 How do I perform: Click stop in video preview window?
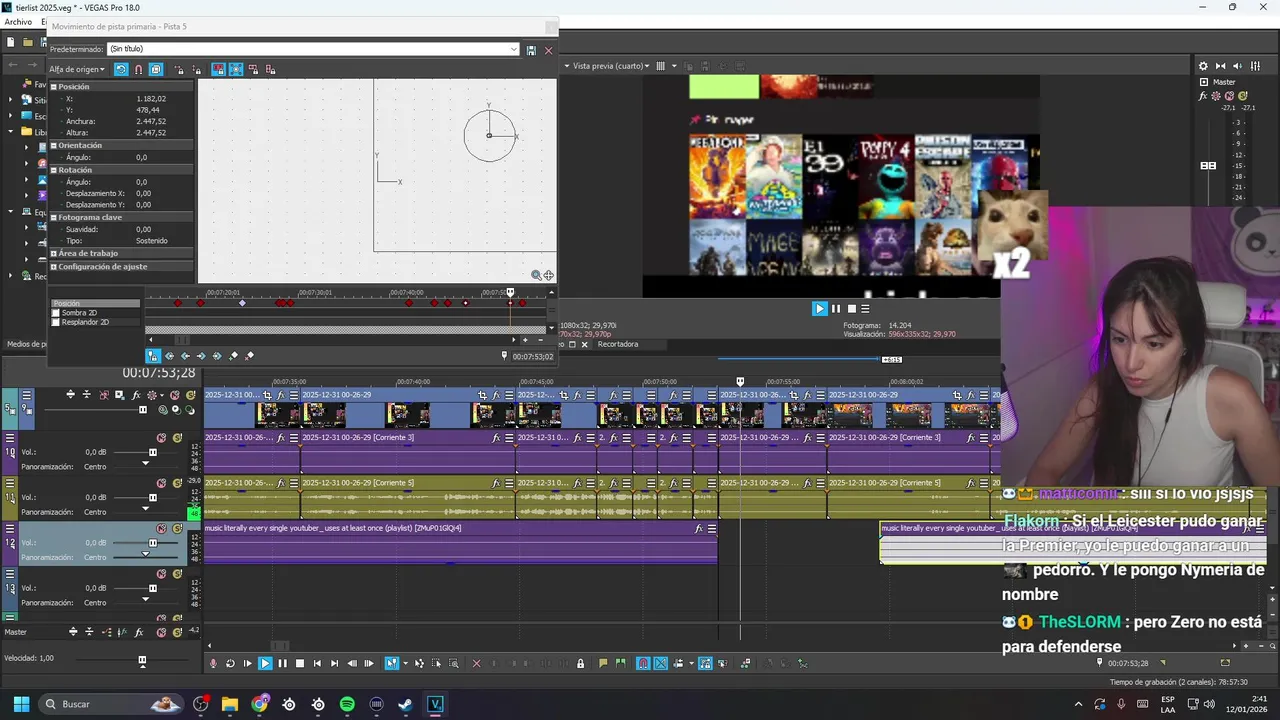(x=852, y=309)
